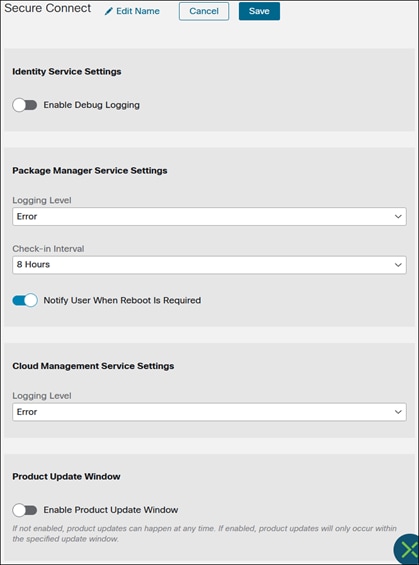Click the Secure Connect title
The height and width of the screenshot is (565, 419).
(x=48, y=8)
